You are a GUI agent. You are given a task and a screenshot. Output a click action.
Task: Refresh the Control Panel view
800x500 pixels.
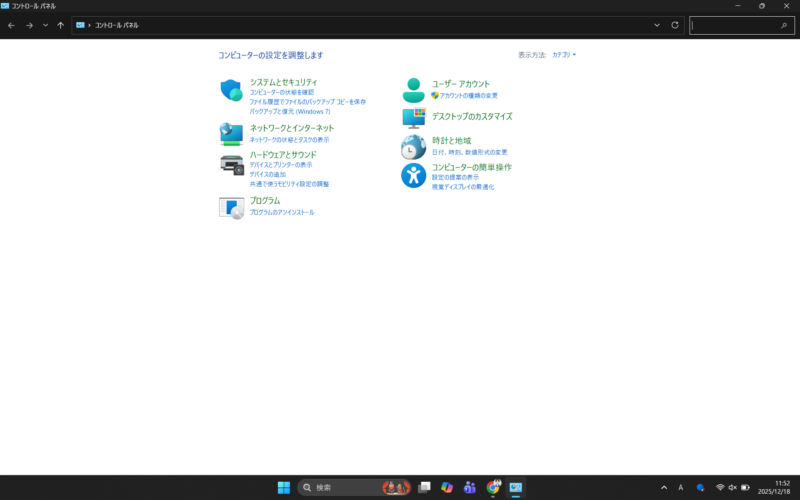[675, 25]
